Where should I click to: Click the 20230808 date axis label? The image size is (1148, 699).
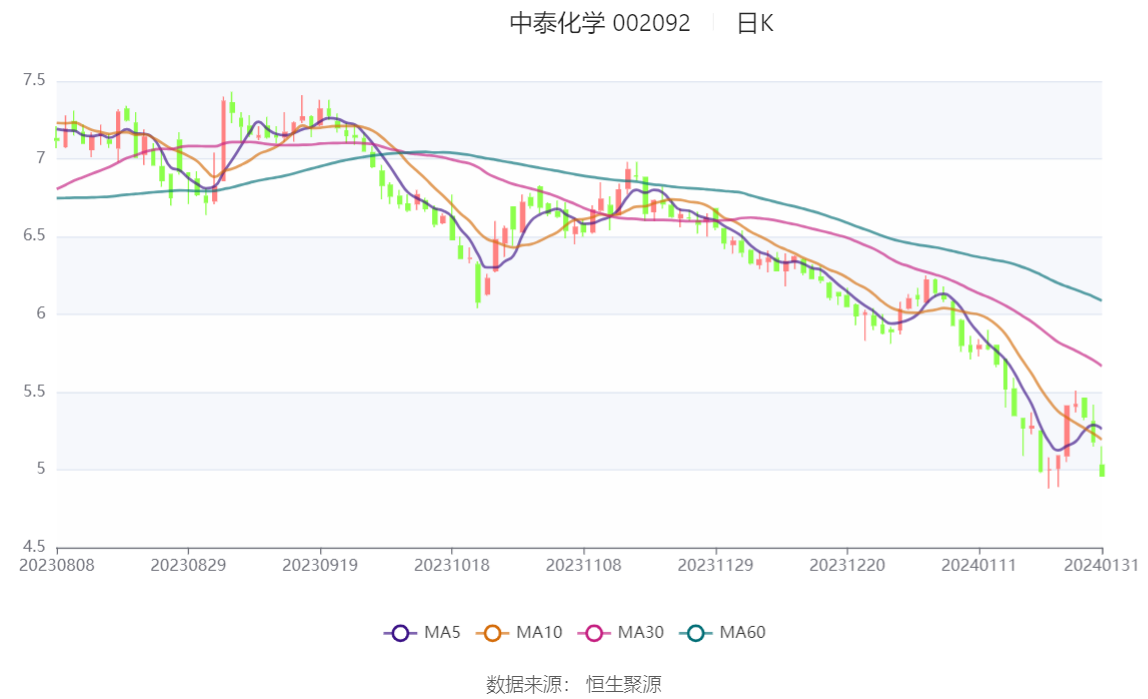(57, 566)
